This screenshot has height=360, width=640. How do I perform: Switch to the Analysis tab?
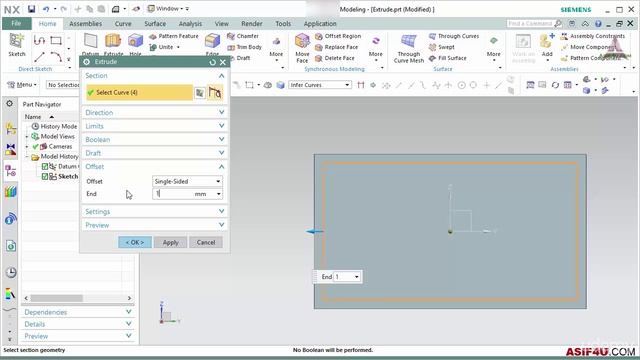click(x=190, y=24)
